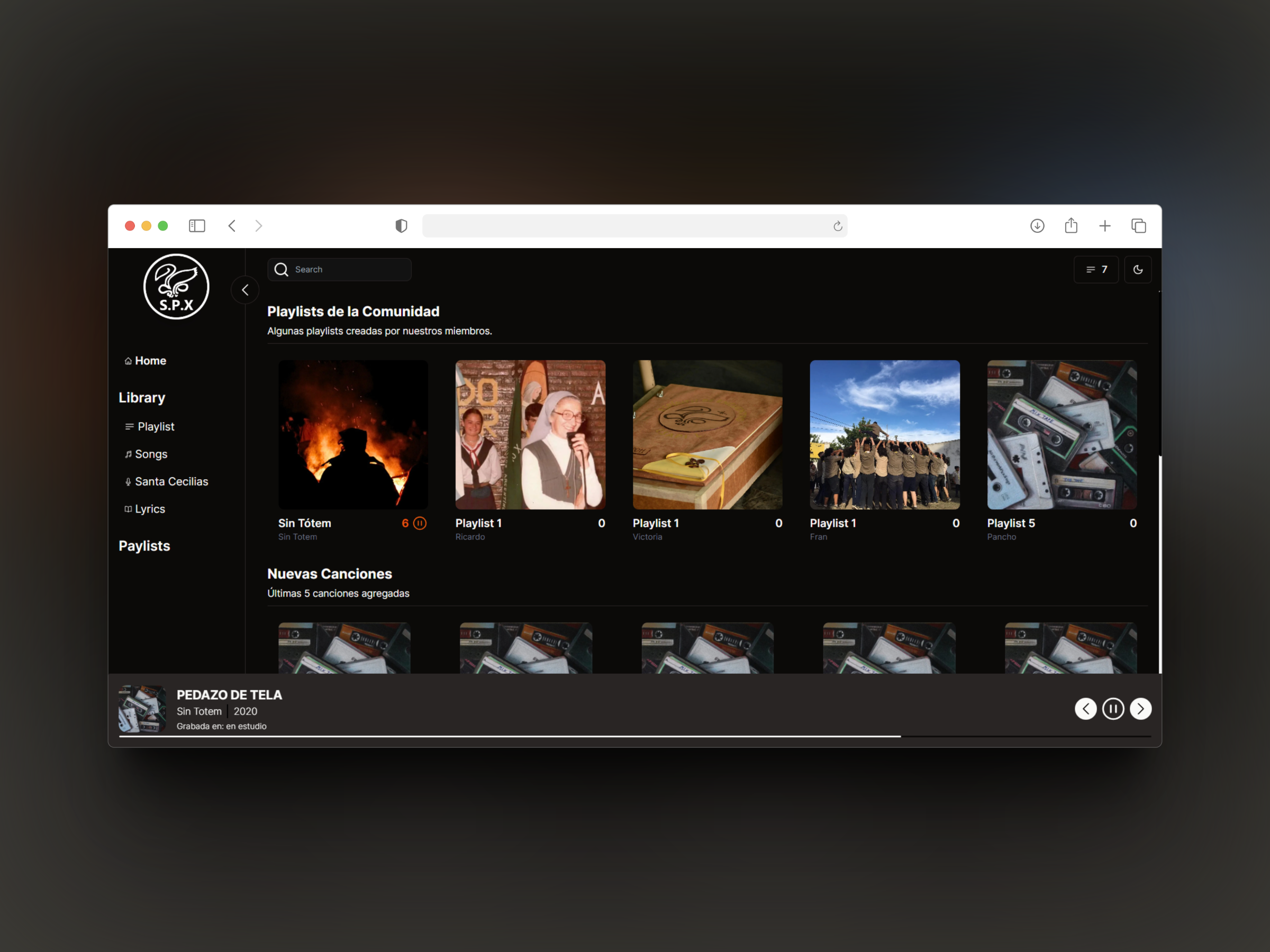Click the Search input field
The image size is (1270, 952).
tap(339, 269)
